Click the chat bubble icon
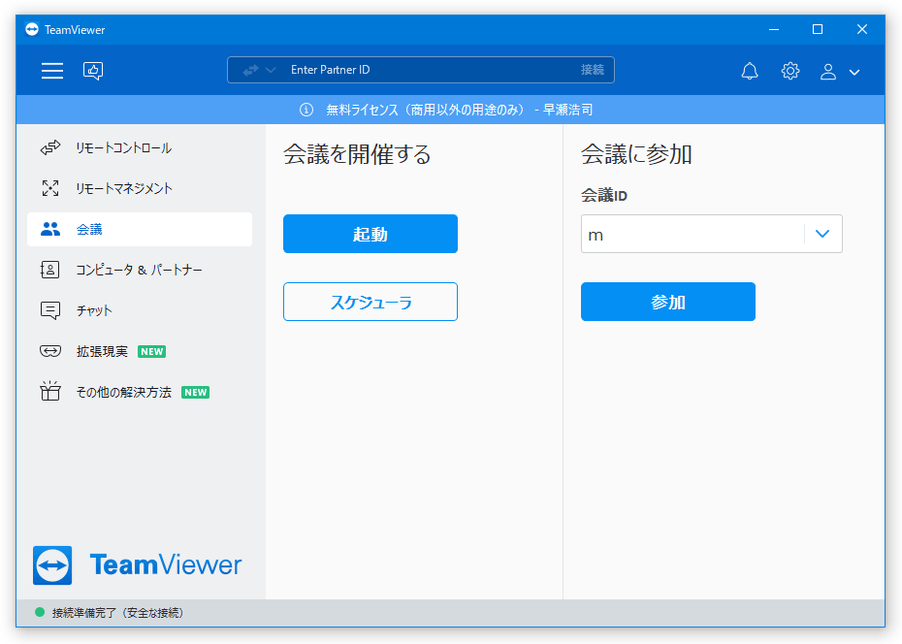Viewport: 902px width, 644px height. tap(50, 310)
